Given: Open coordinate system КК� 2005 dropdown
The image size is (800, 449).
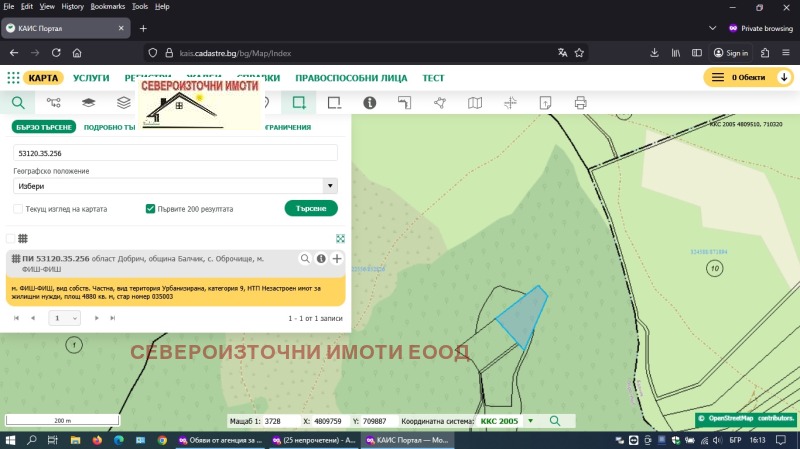Looking at the screenshot, I should tap(530, 421).
